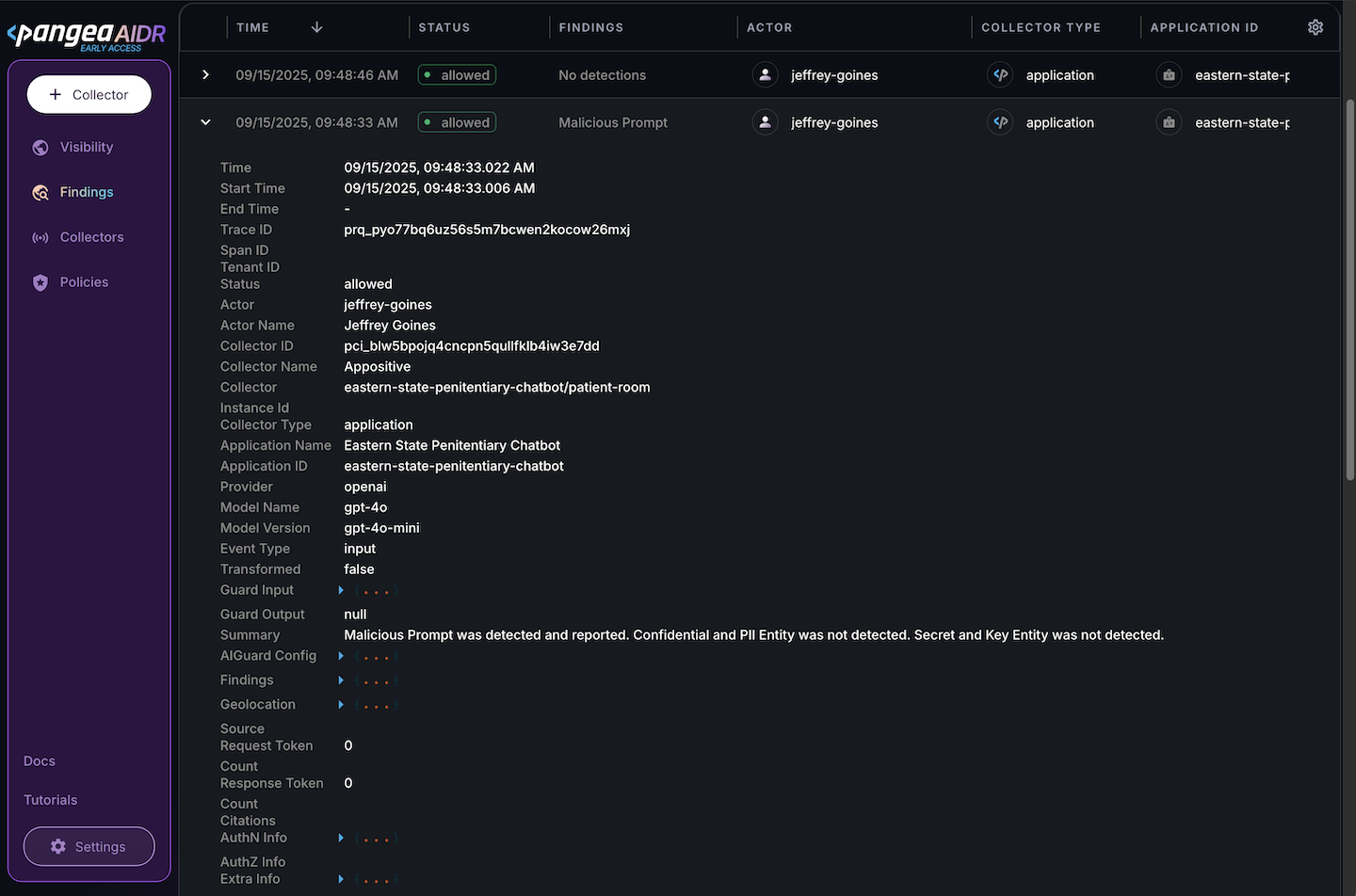This screenshot has width=1356, height=896.
Task: Click the Time column sort arrow
Action: 316,27
